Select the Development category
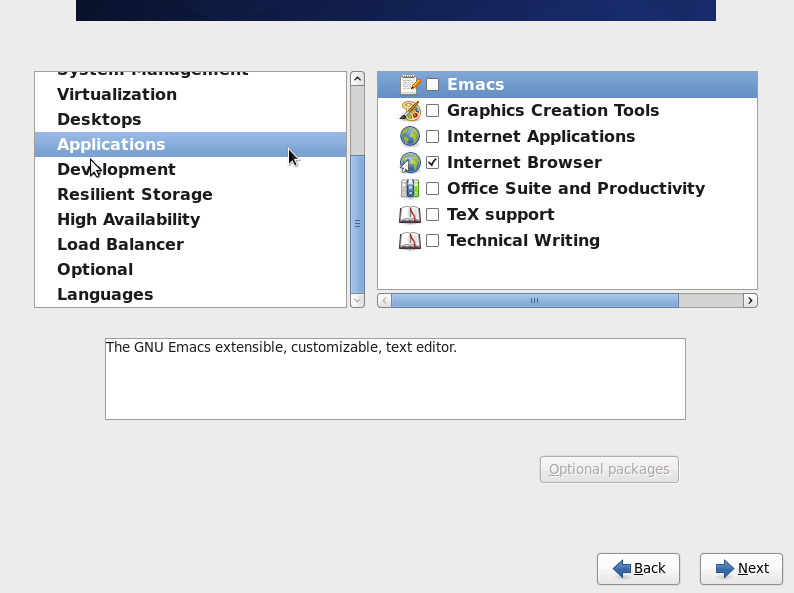The height and width of the screenshot is (593, 794). [x=116, y=169]
